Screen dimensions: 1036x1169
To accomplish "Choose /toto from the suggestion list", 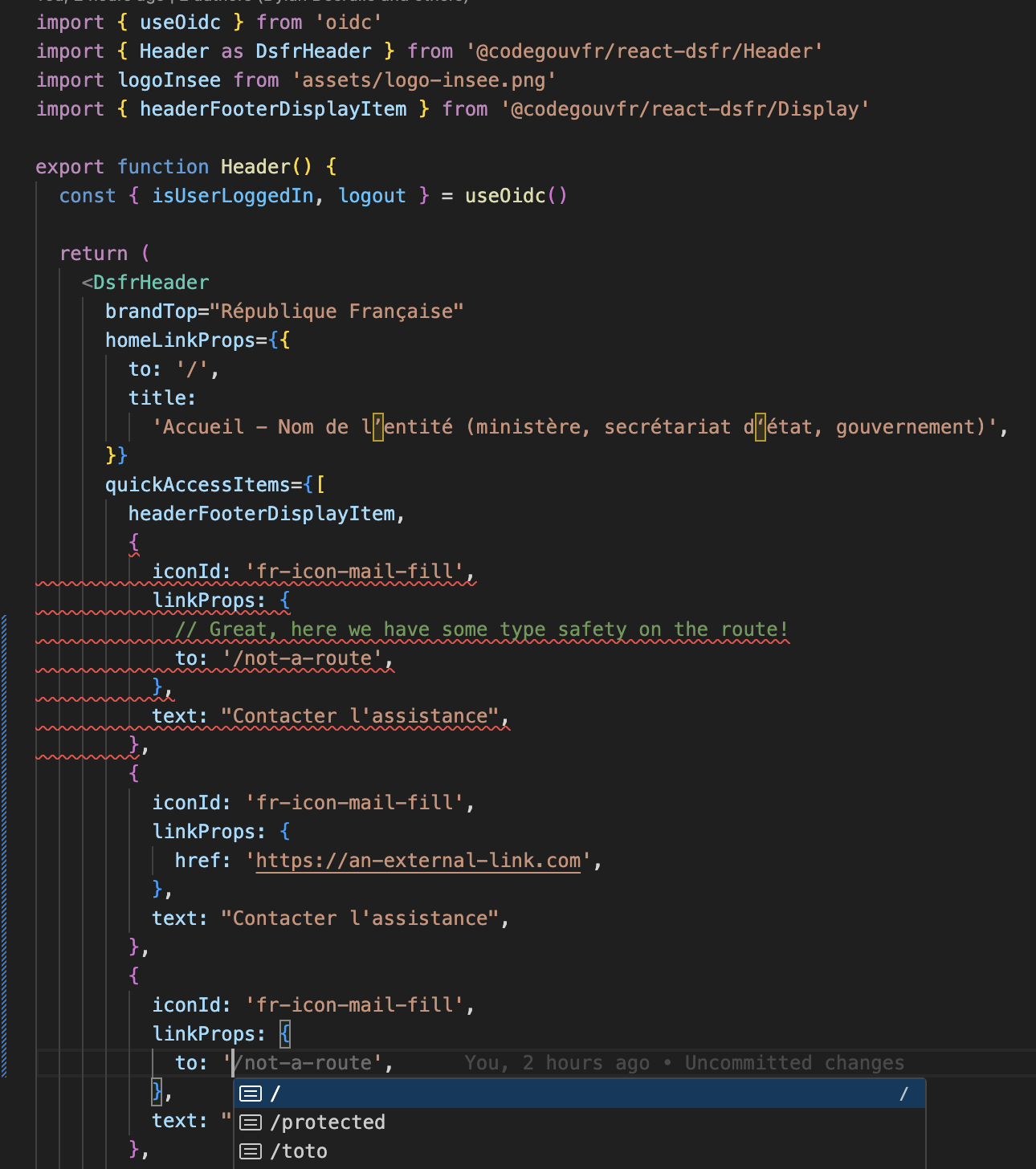I will [299, 1151].
